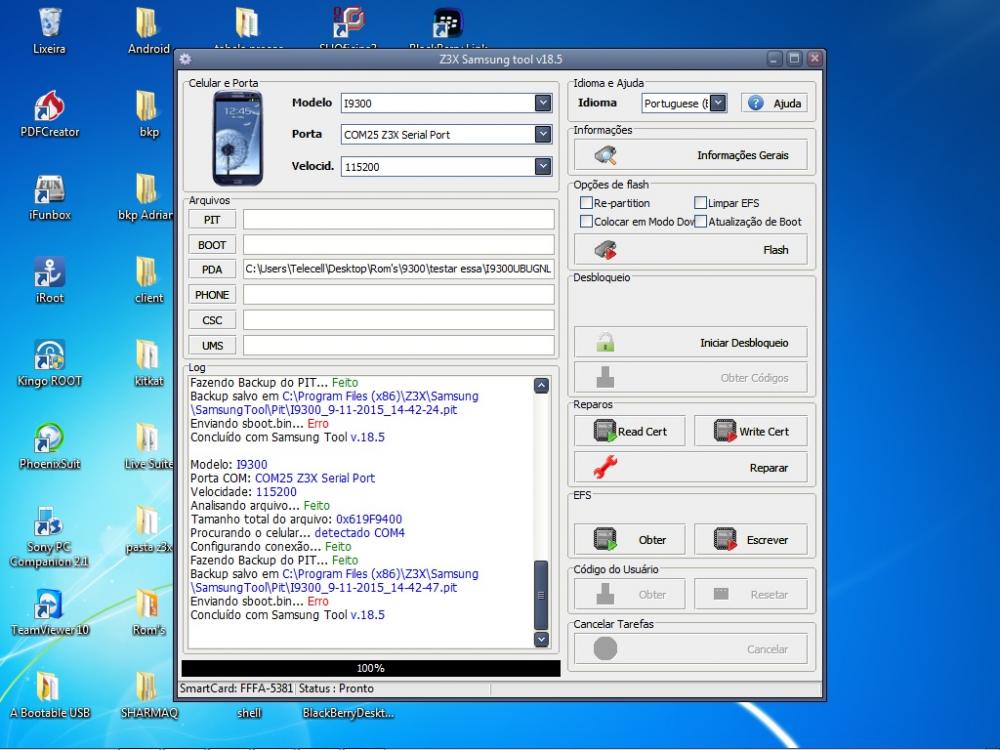This screenshot has height=750, width=1000.
Task: Click the Galaxy S3 phone image
Action: coord(238,138)
